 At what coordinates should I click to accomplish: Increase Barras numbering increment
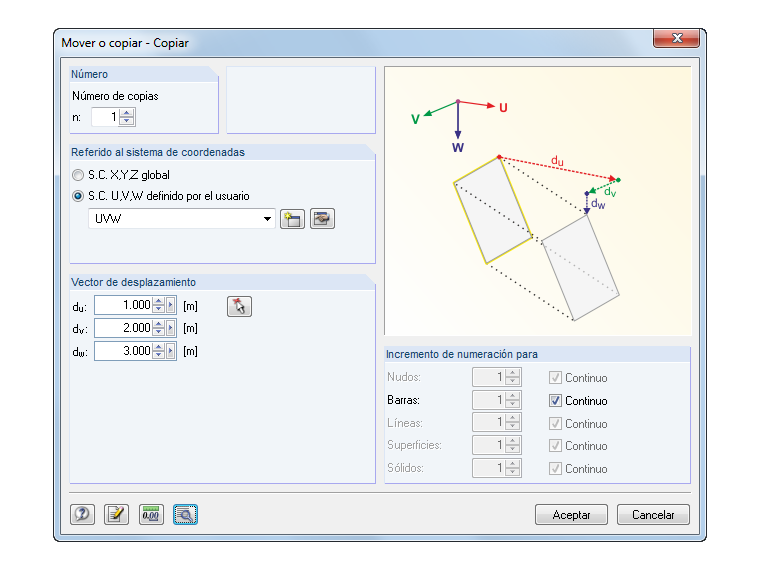point(513,396)
